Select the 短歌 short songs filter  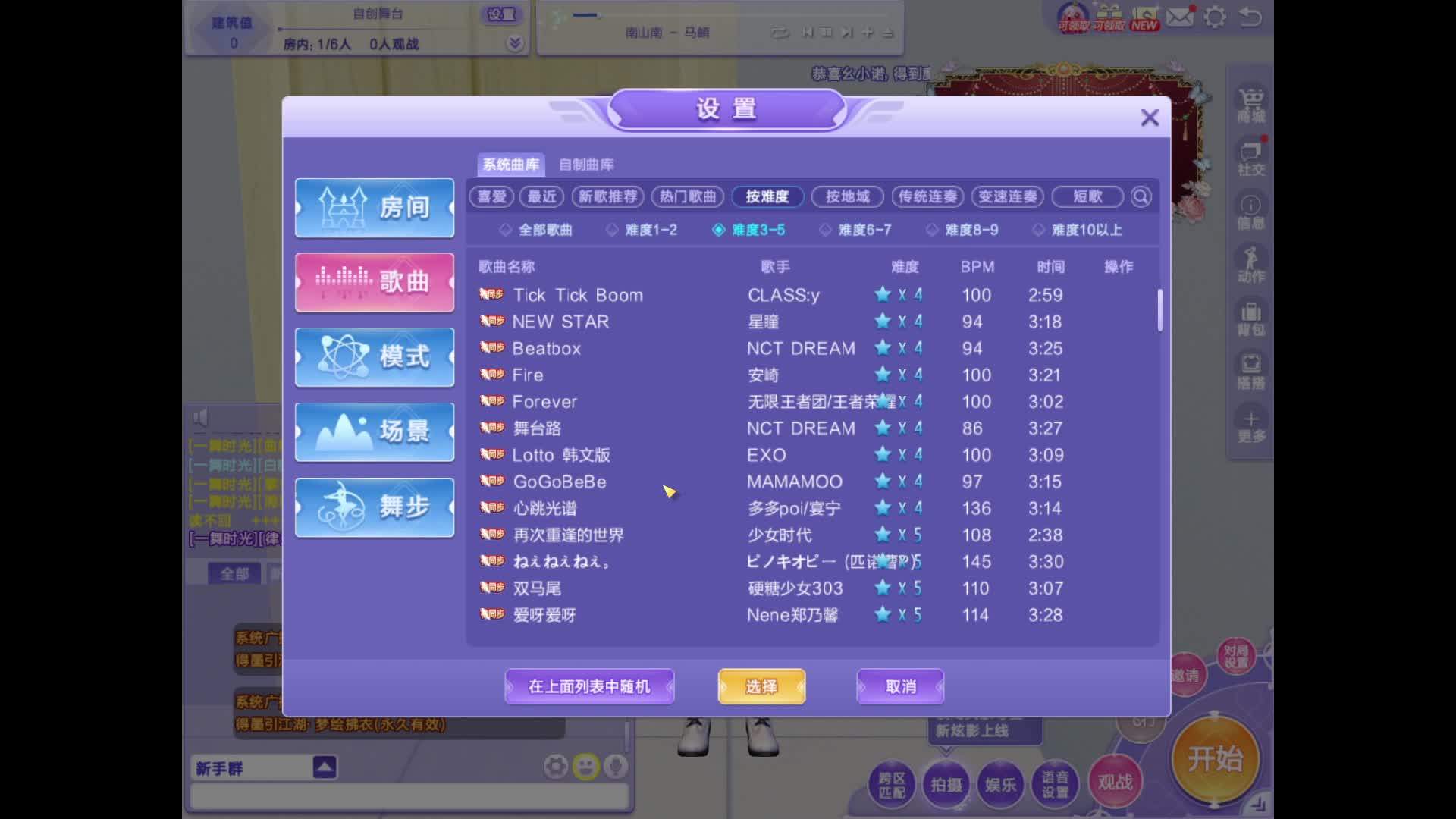coord(1087,197)
